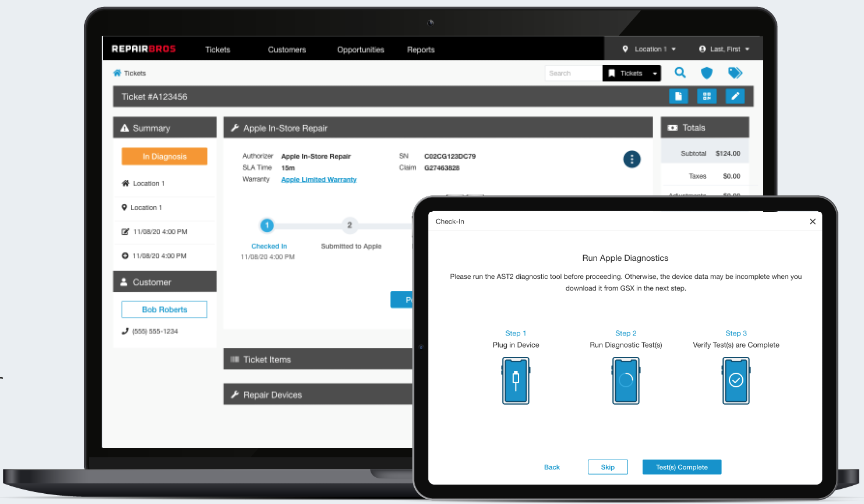Click the Ticket #A123456 title

(x=154, y=96)
